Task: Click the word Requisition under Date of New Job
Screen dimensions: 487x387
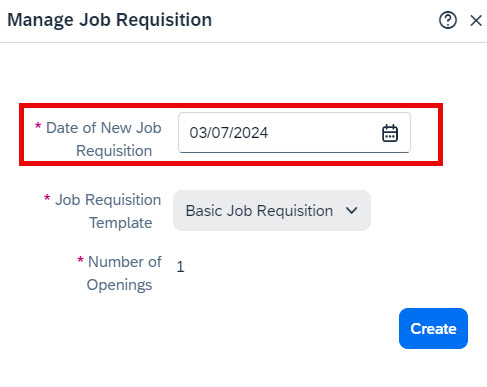Action: click(114, 151)
